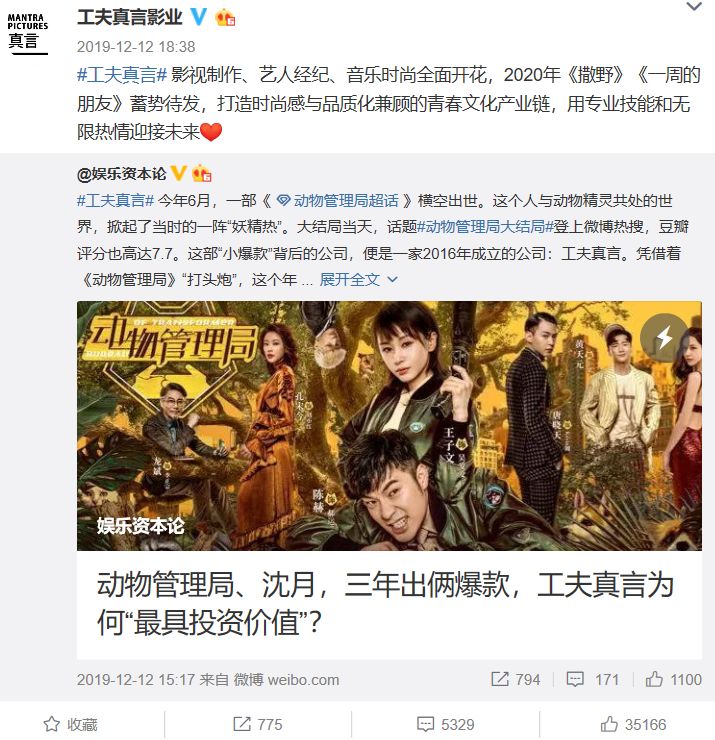Open the comments button showing 5329
Image resolution: width=715 pixels, height=740 pixels.
tap(445, 724)
